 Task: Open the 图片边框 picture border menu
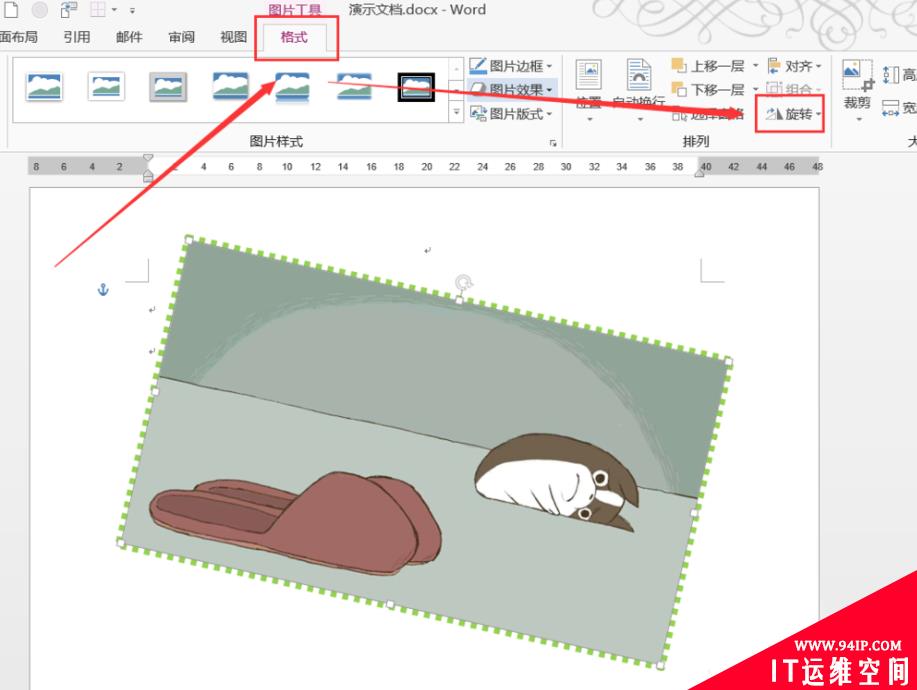click(511, 65)
